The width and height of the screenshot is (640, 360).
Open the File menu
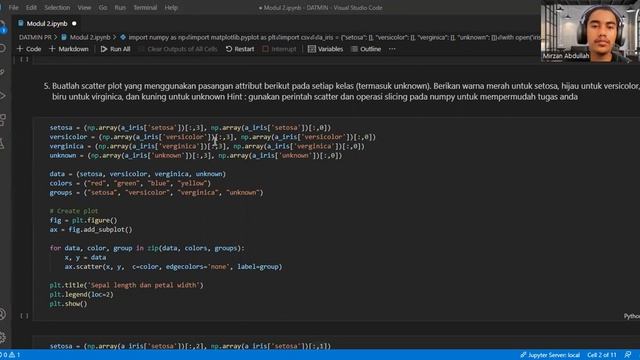(13, 7)
